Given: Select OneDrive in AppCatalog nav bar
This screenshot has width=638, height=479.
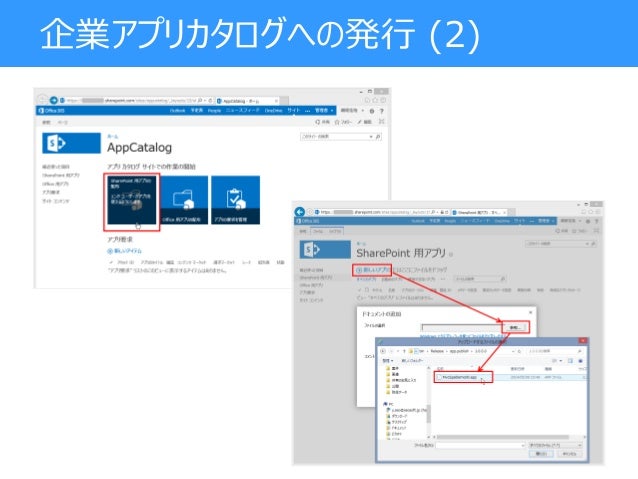Looking at the screenshot, I should point(273,111).
